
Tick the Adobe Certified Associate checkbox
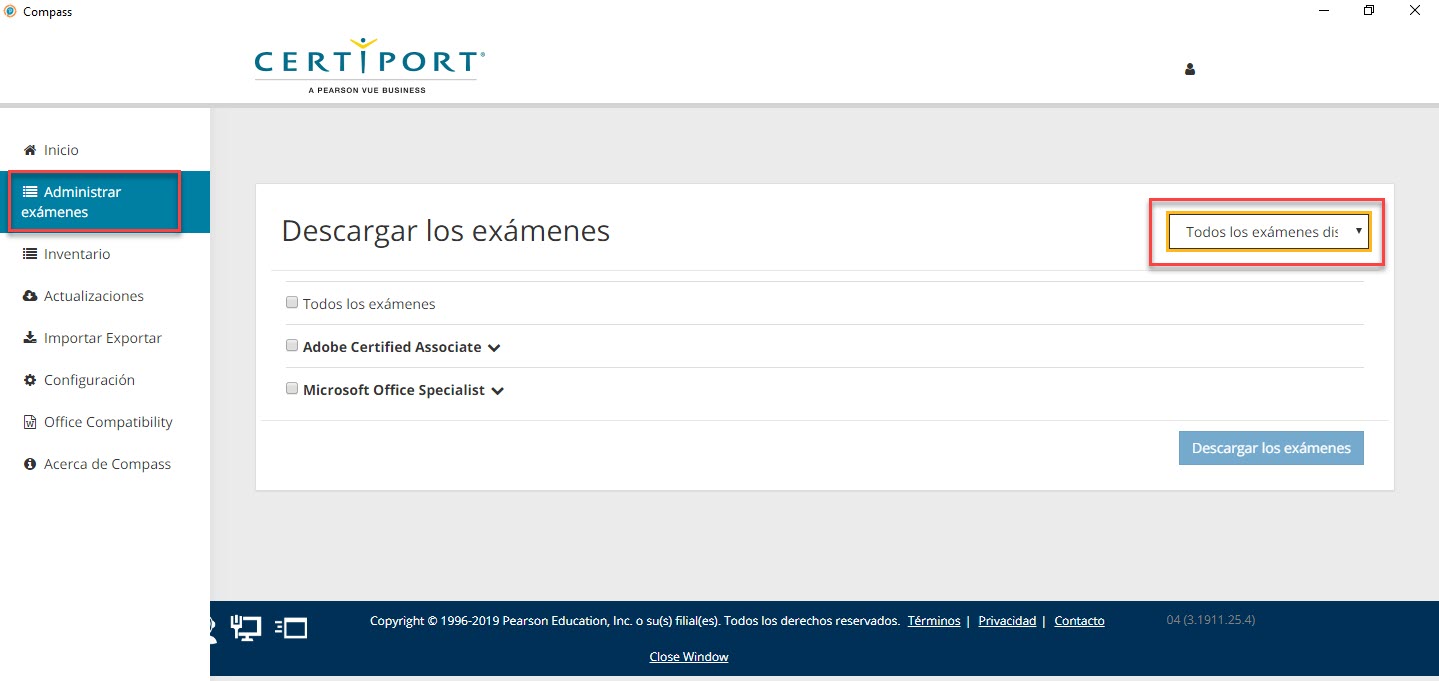(x=292, y=345)
